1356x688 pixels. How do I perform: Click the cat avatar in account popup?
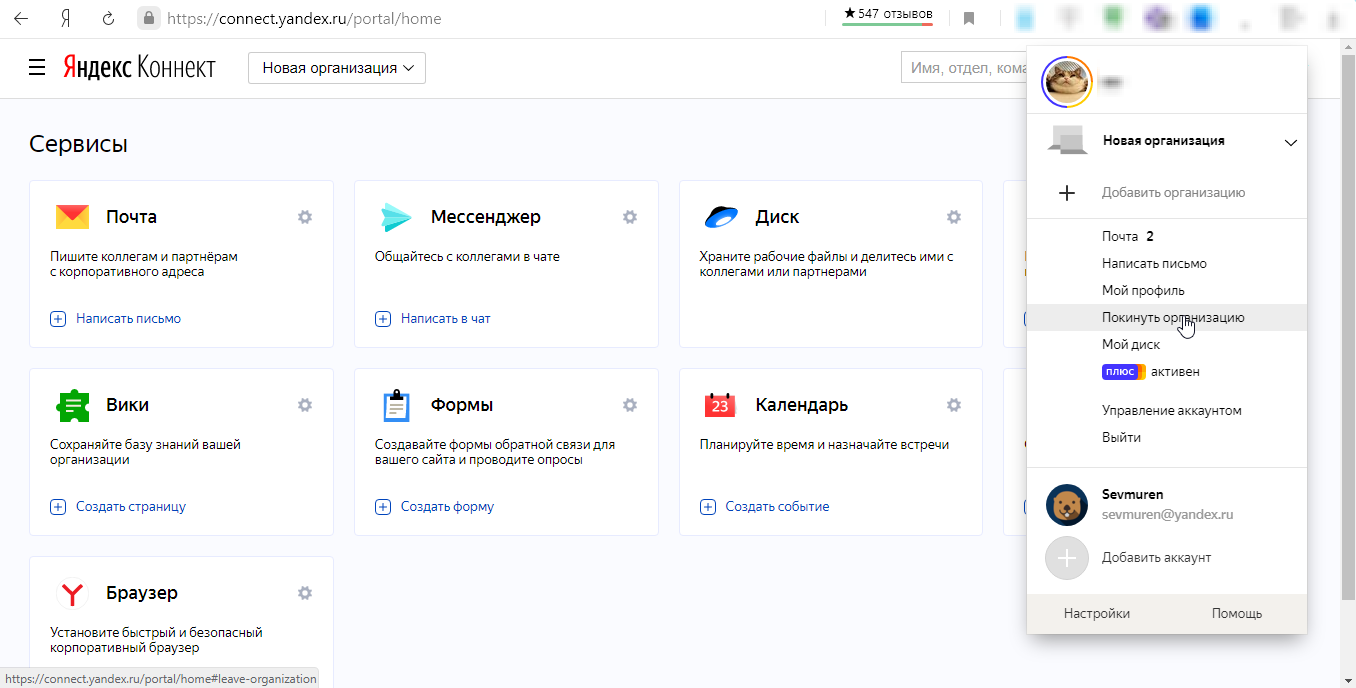(x=1066, y=82)
